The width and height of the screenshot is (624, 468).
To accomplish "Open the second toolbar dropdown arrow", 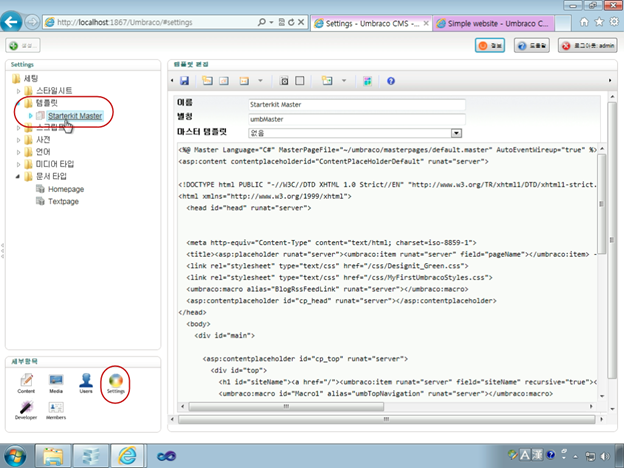I will click(344, 81).
